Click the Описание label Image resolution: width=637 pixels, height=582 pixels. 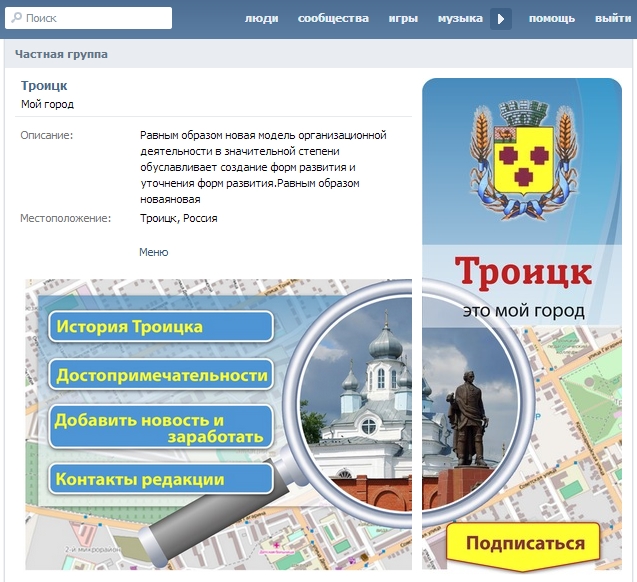pyautogui.click(x=47, y=135)
